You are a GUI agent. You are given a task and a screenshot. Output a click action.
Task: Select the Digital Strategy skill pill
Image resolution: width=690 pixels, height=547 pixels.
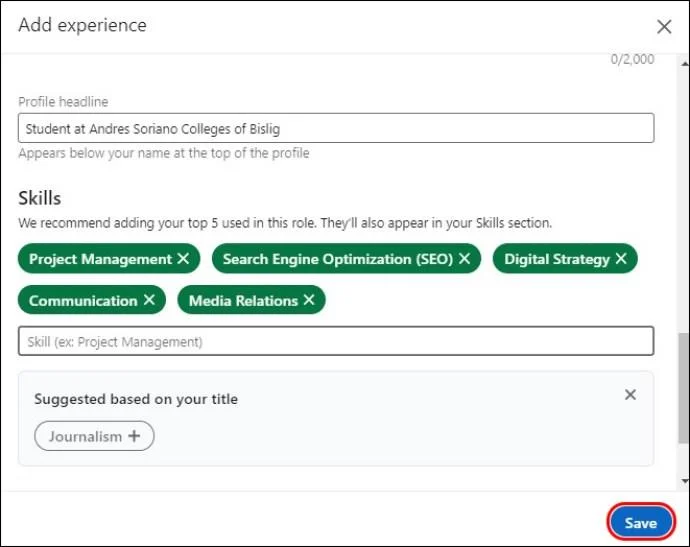click(x=565, y=258)
